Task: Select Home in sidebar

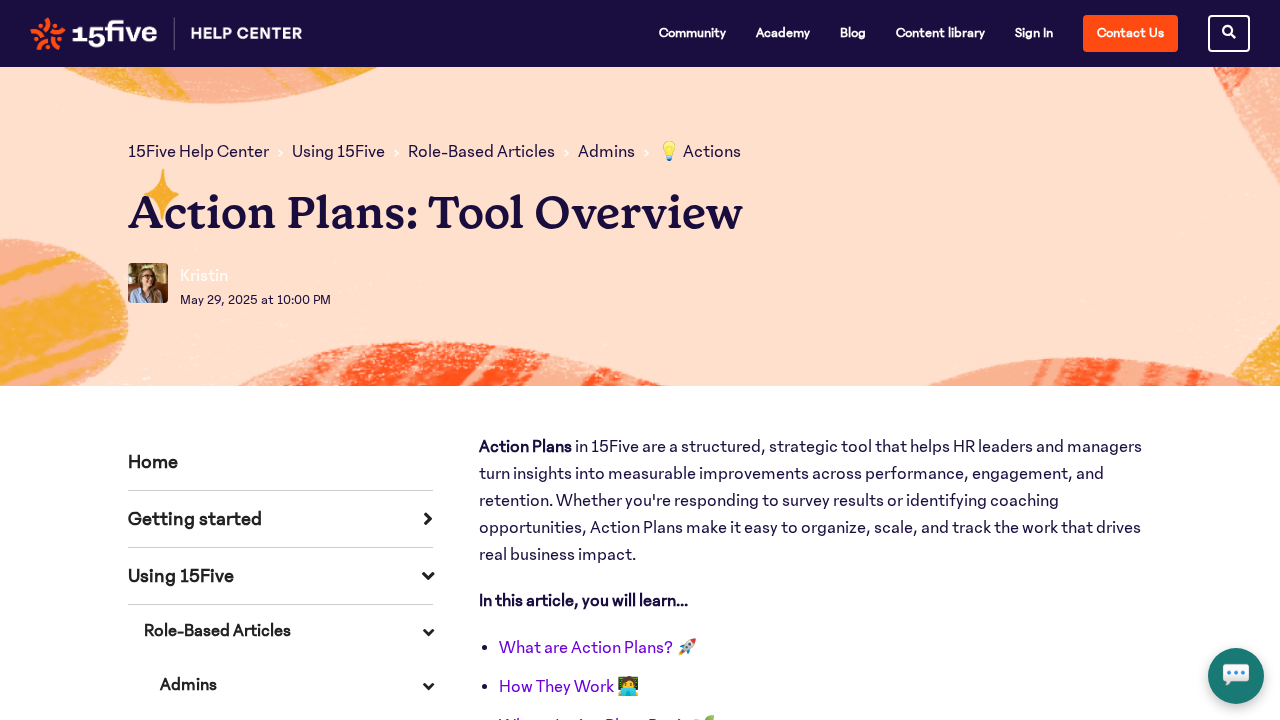Action: (x=153, y=462)
